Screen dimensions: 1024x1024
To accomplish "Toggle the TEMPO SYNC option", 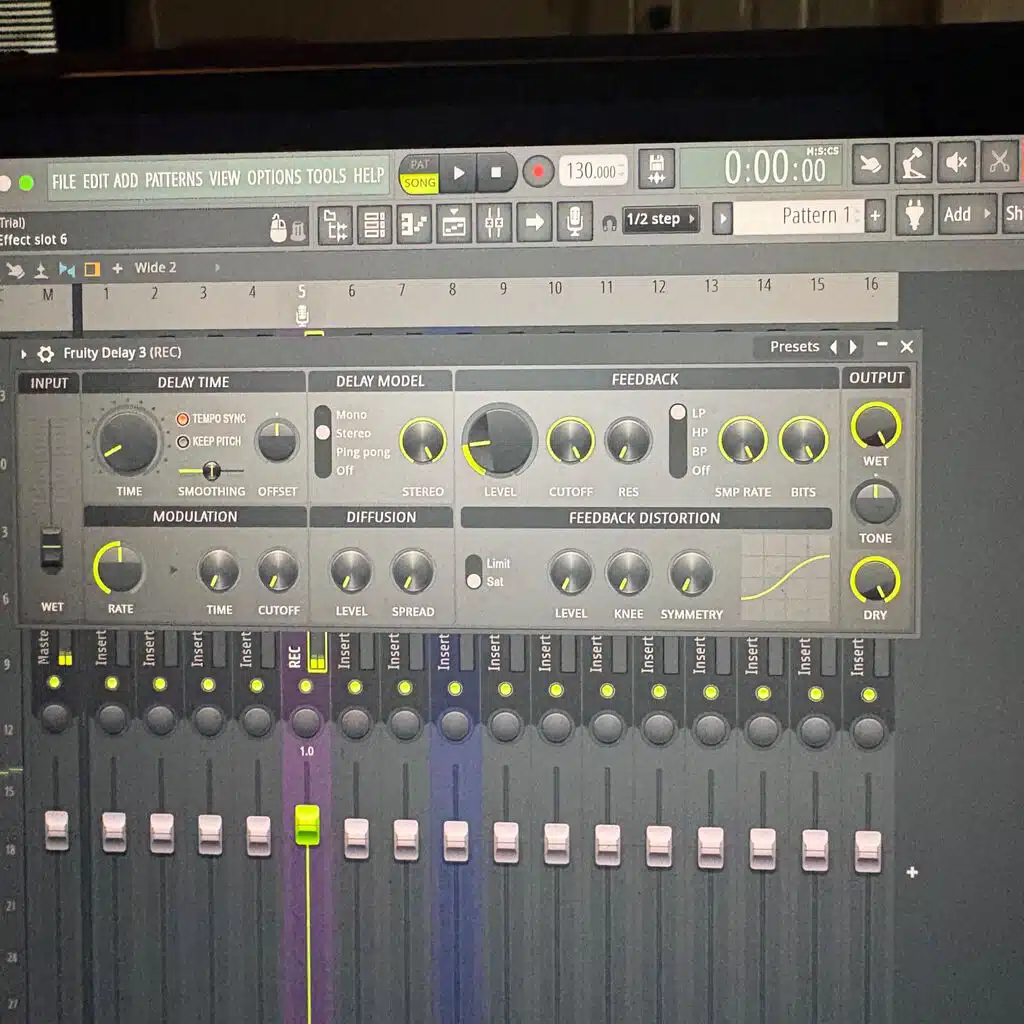I will (211, 419).
